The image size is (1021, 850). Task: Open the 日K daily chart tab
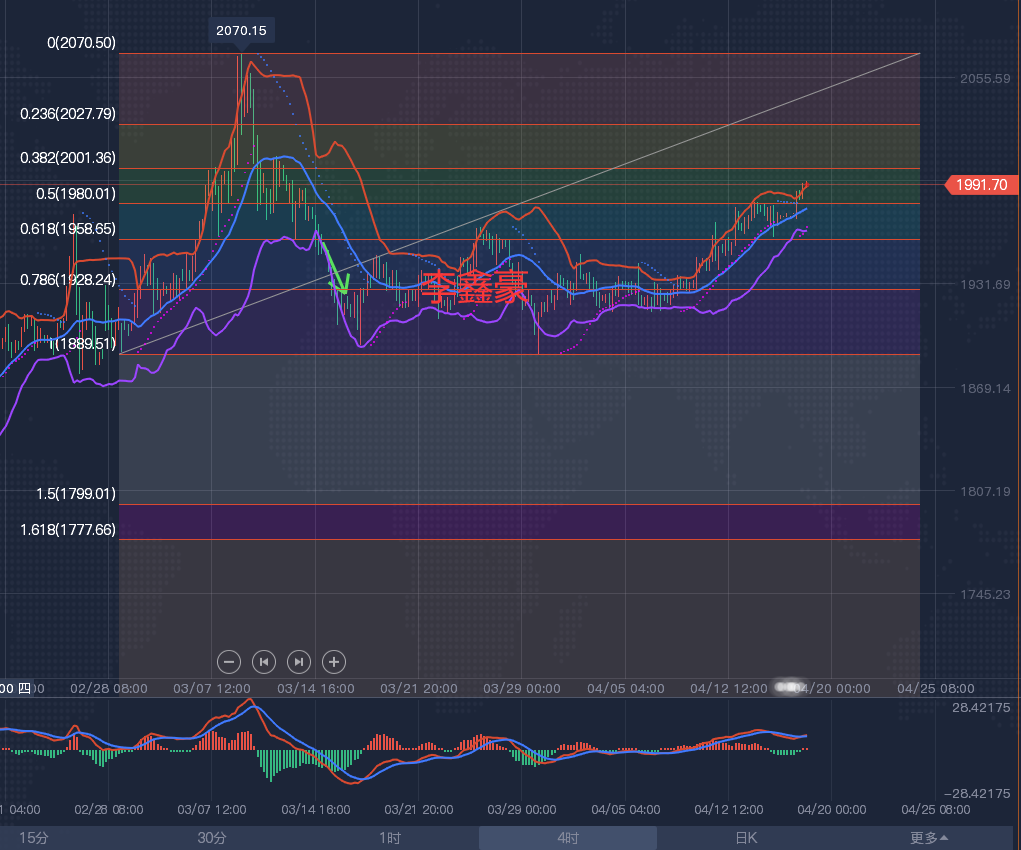pos(746,838)
